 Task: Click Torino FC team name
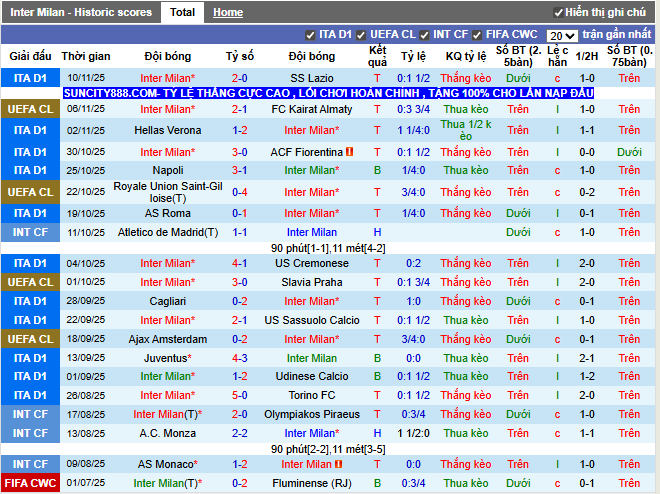(312, 396)
